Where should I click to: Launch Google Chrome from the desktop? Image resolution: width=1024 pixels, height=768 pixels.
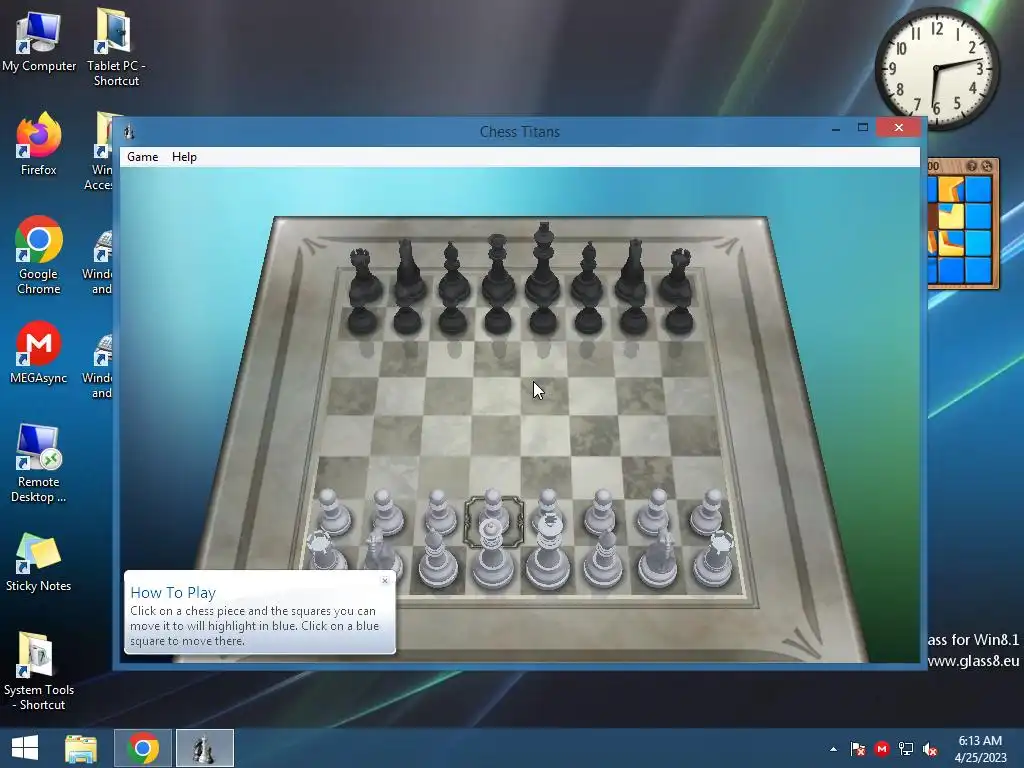[39, 256]
